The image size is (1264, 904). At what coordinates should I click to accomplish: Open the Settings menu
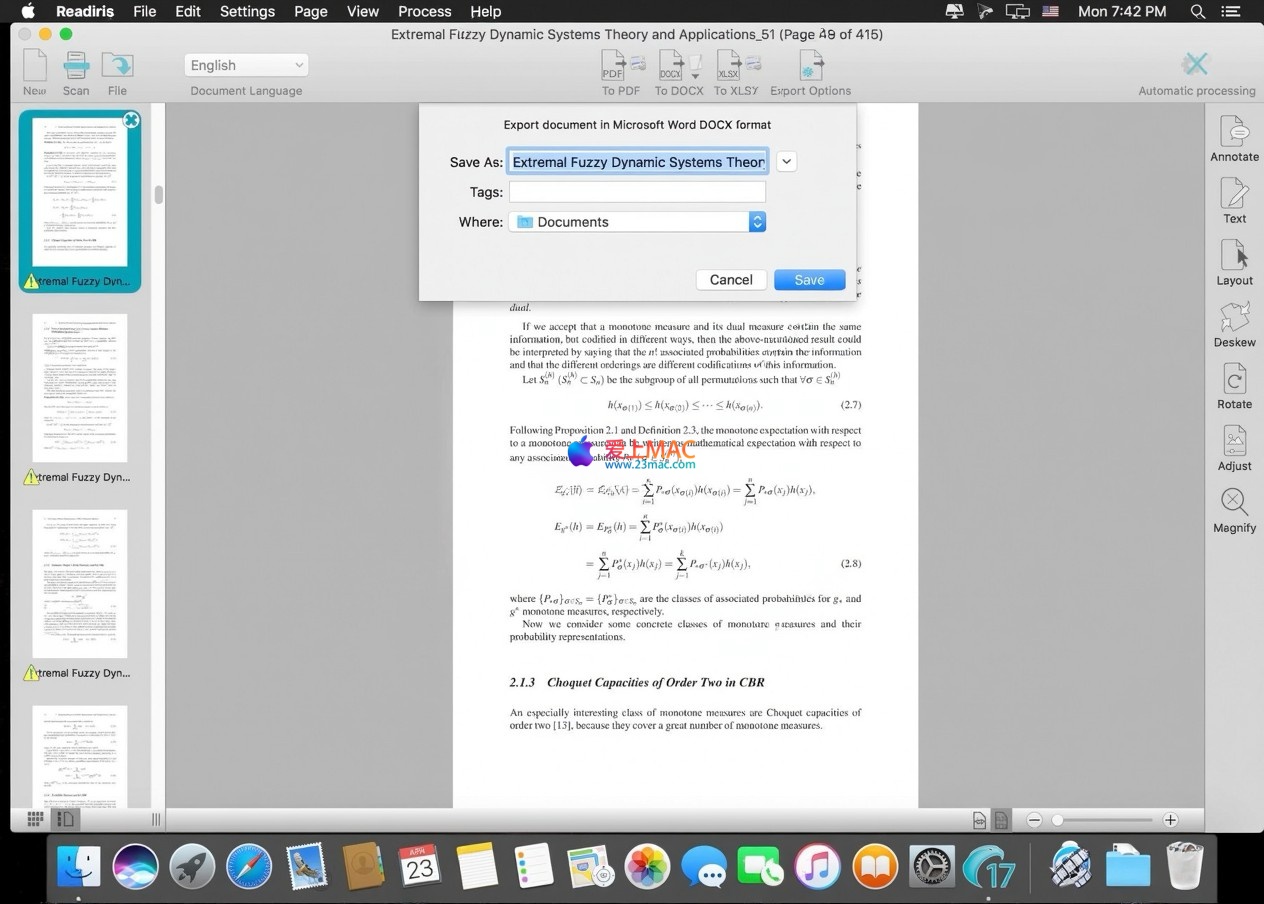click(247, 11)
